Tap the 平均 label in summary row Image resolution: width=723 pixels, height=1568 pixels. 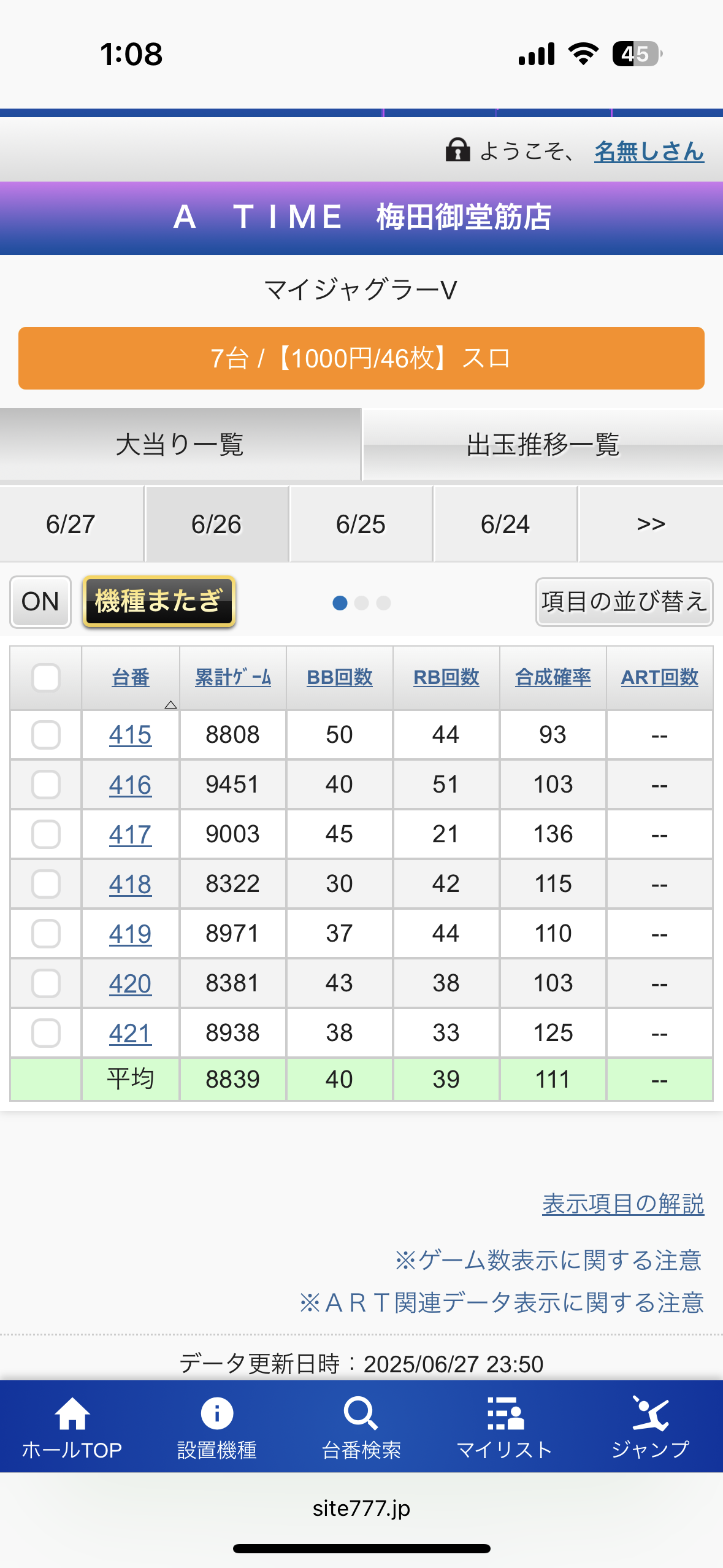pos(131,1078)
